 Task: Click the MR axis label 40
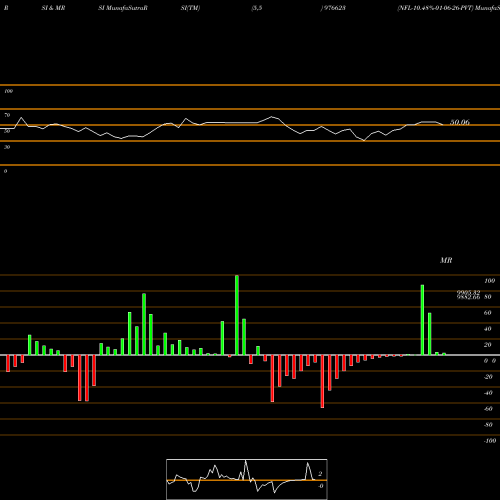click(x=487, y=329)
